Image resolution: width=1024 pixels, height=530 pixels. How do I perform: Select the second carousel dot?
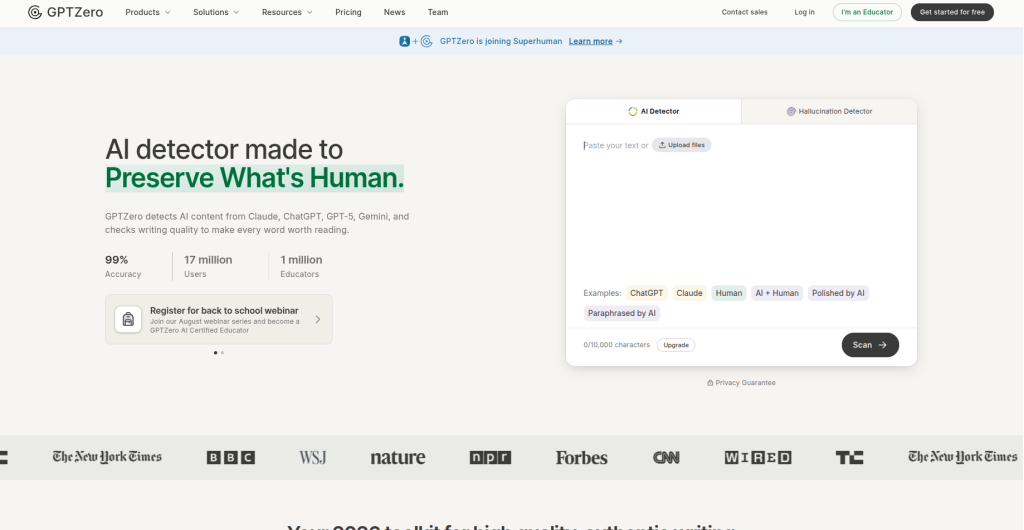point(222,352)
